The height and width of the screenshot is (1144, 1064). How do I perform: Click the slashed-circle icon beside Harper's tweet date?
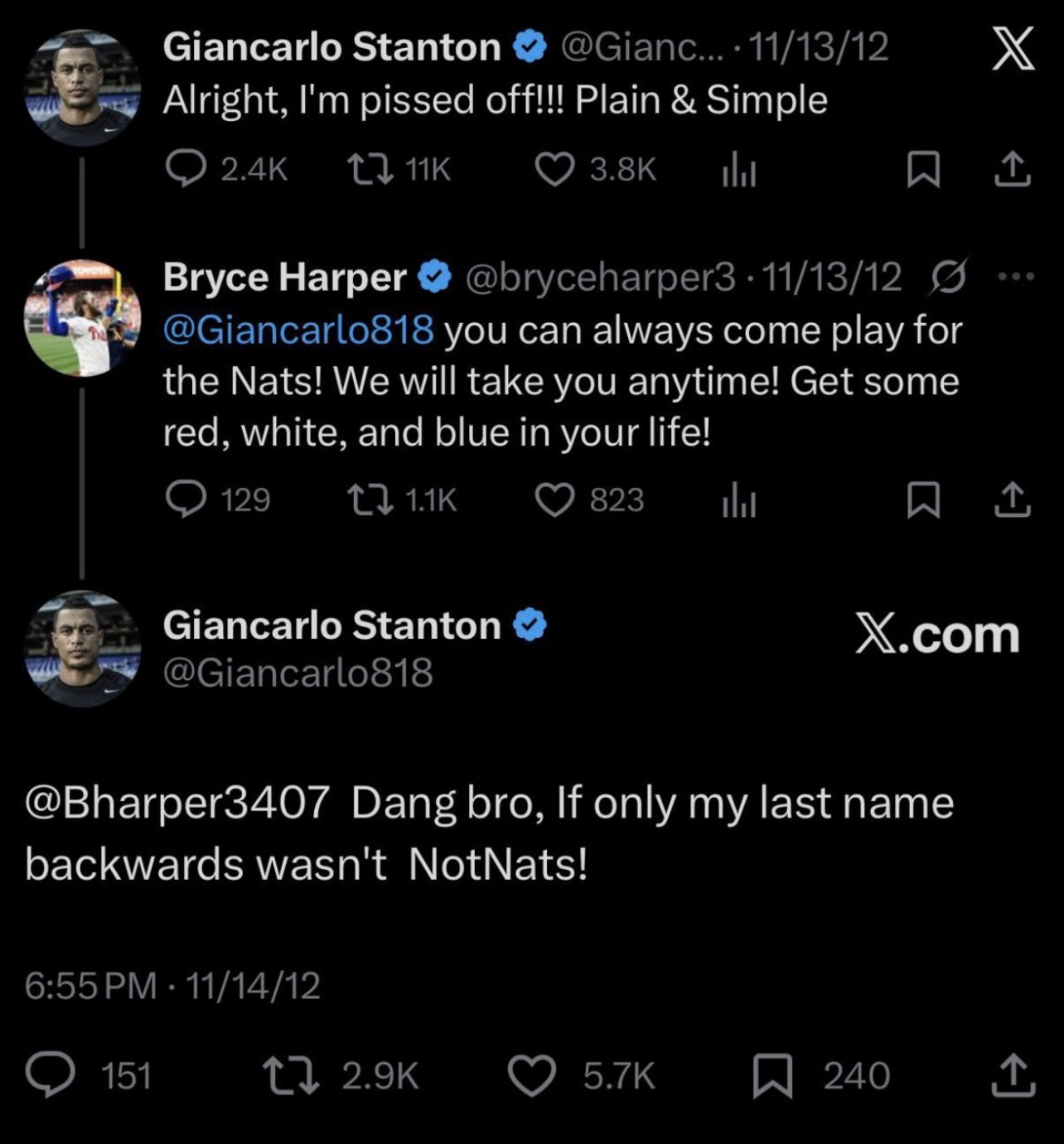[x=949, y=277]
